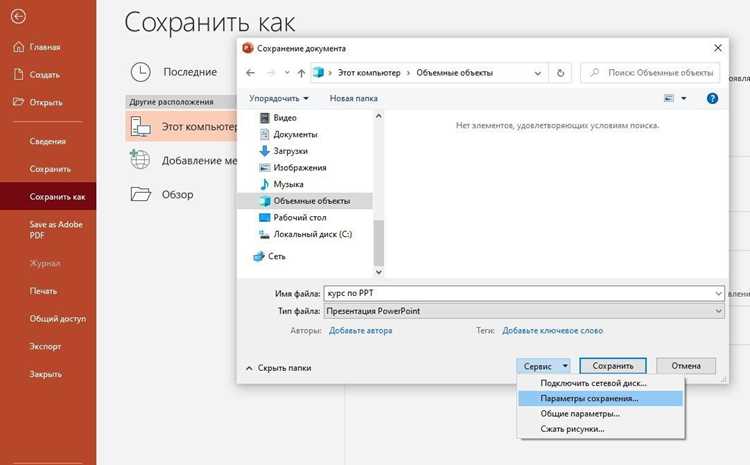The width and height of the screenshot is (750, 465).
Task: Choose Сжать рисунки... menu item
Action: click(601, 429)
